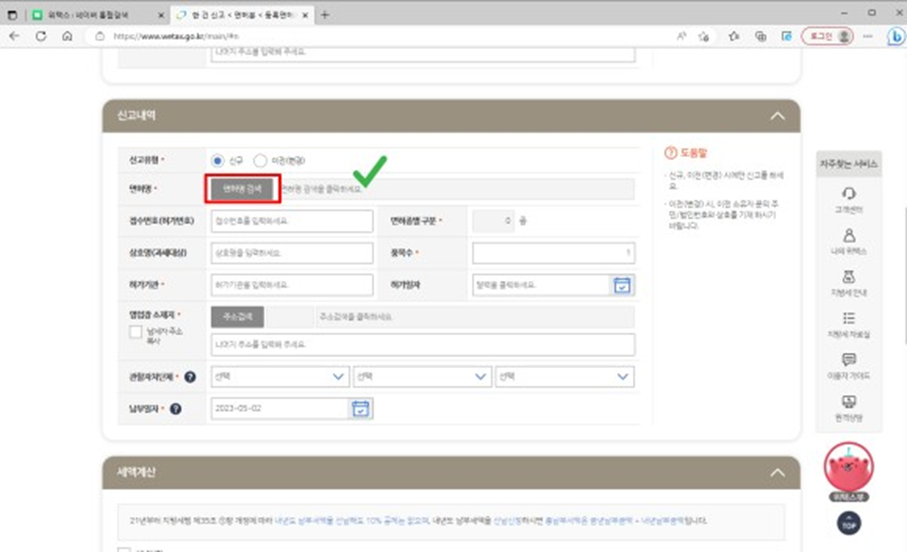The height and width of the screenshot is (552, 907).
Task: Select the 이전(변경) radio button
Action: pyautogui.click(x=260, y=160)
